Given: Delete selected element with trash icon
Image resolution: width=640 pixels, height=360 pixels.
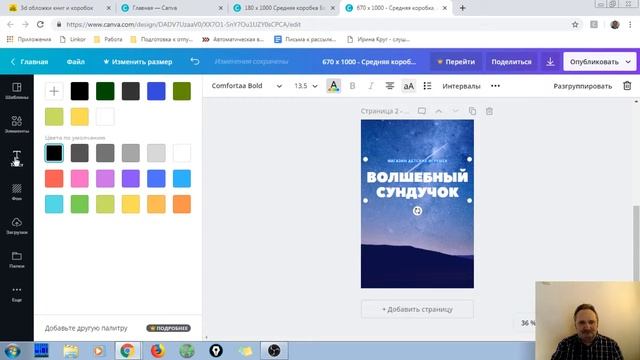Looking at the screenshot, I should 627,86.
